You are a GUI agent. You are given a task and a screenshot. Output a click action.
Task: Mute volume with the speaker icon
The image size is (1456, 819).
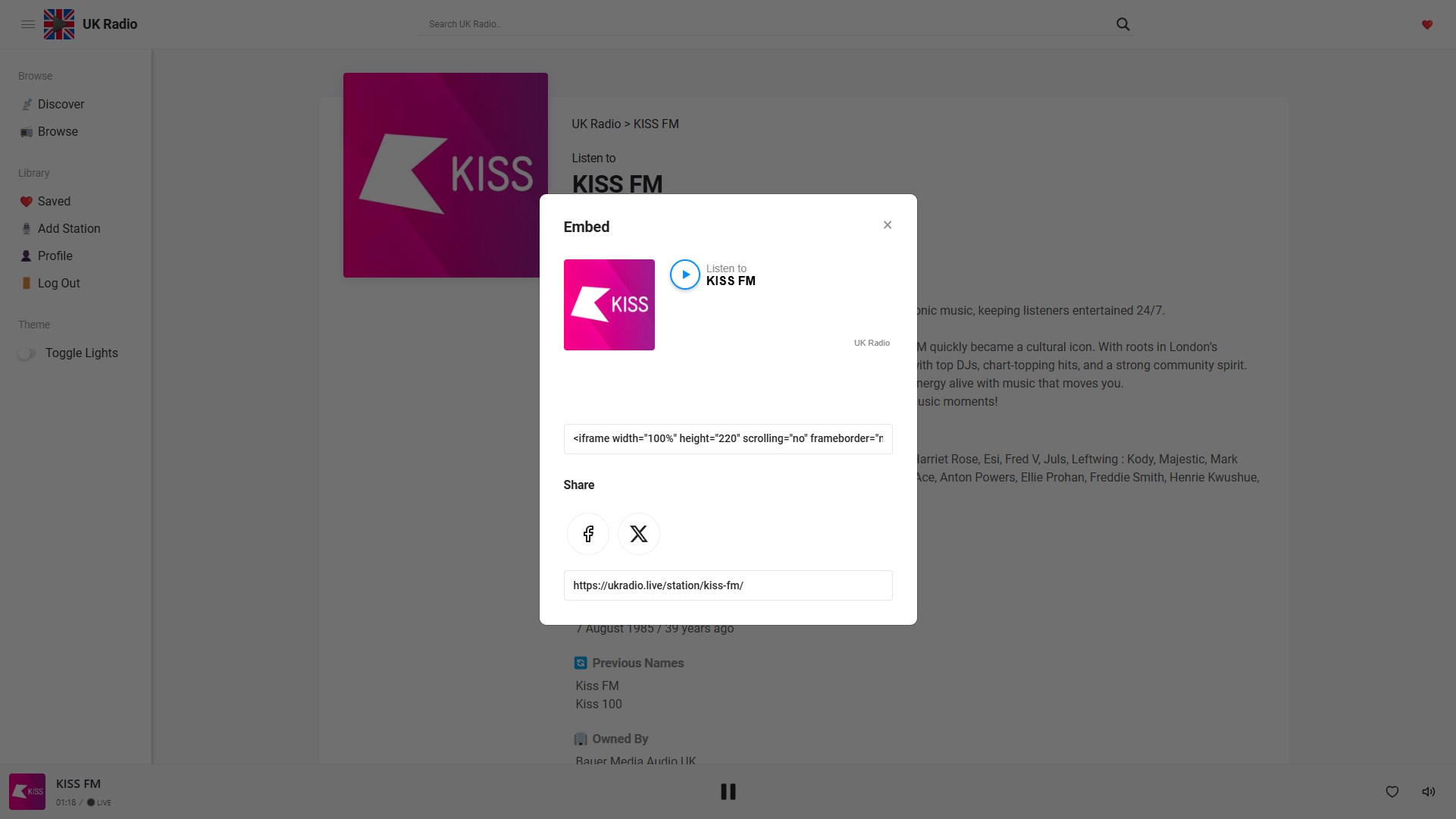1428,792
